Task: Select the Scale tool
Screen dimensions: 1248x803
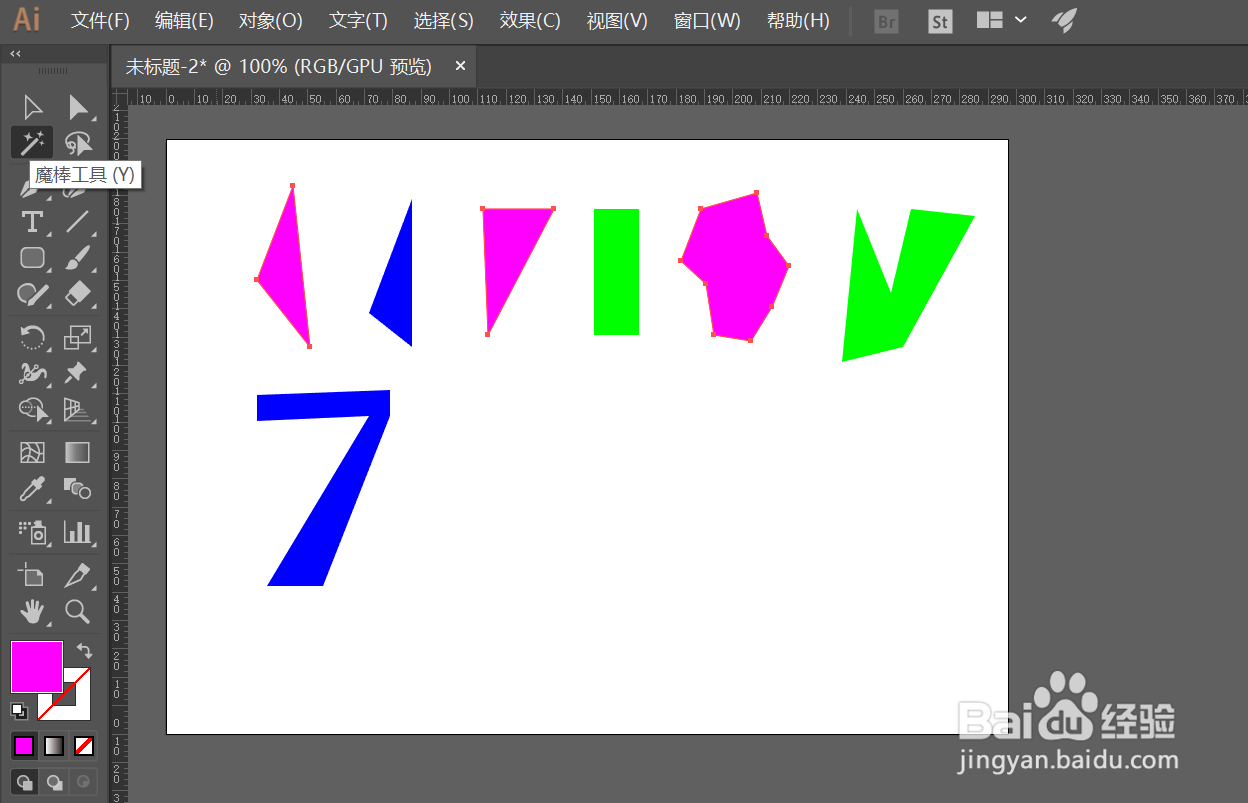Action: coord(78,337)
